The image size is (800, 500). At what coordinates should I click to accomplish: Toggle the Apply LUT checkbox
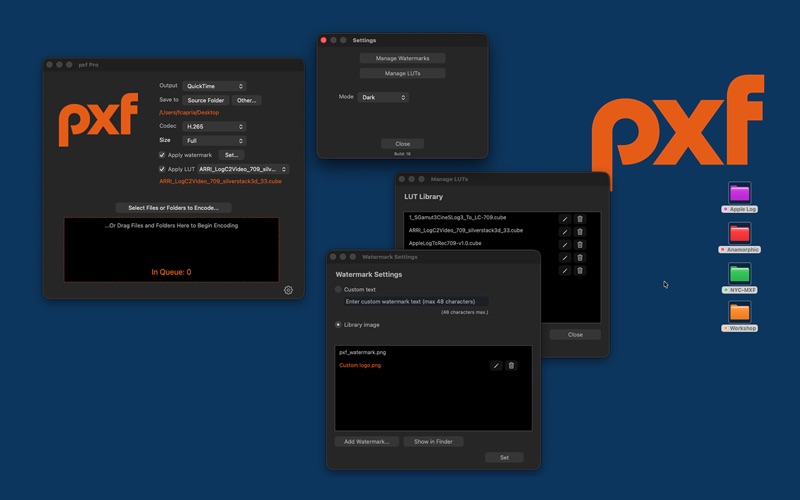[162, 169]
